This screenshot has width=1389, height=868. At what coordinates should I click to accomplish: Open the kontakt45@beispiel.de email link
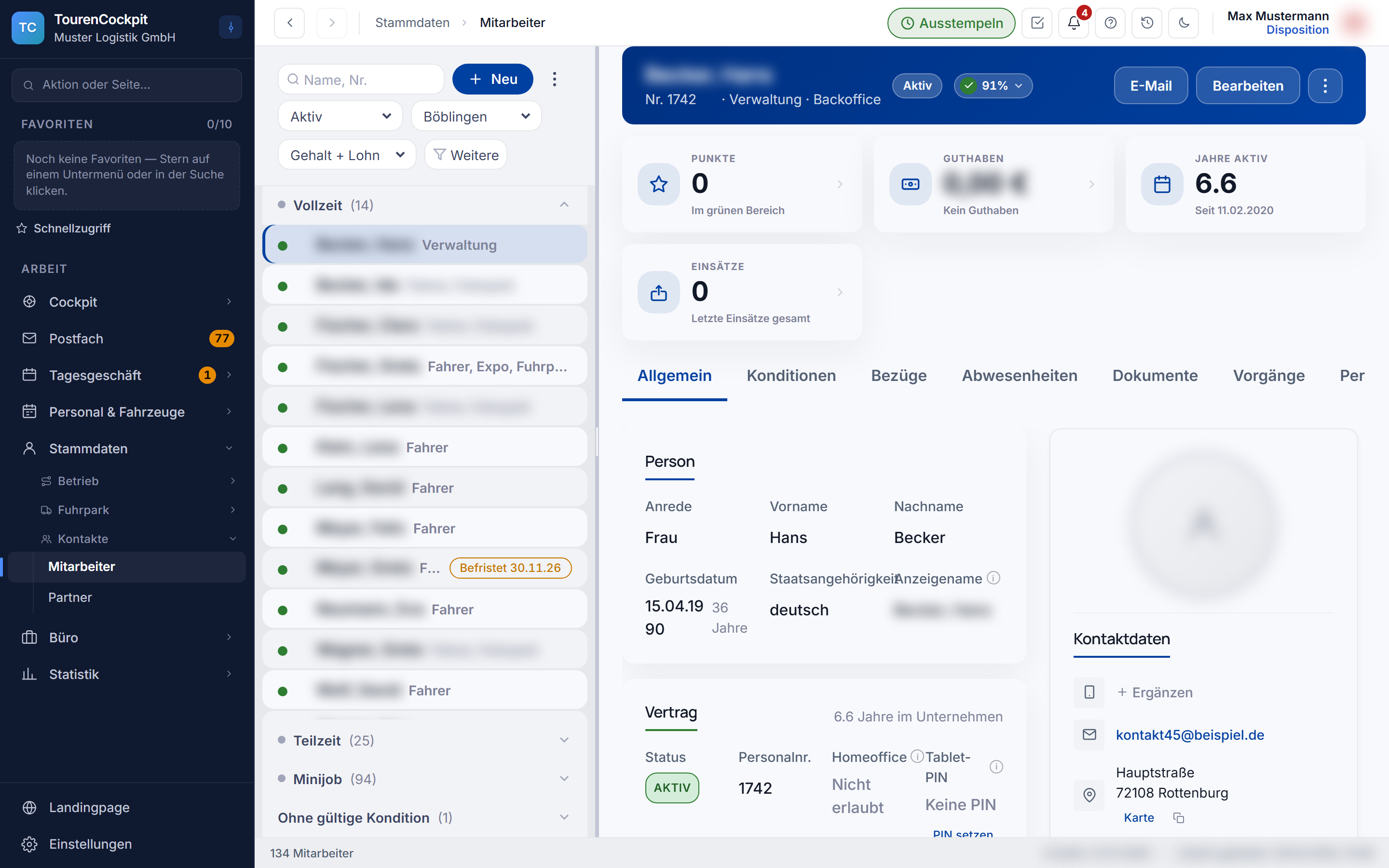[1190, 735]
